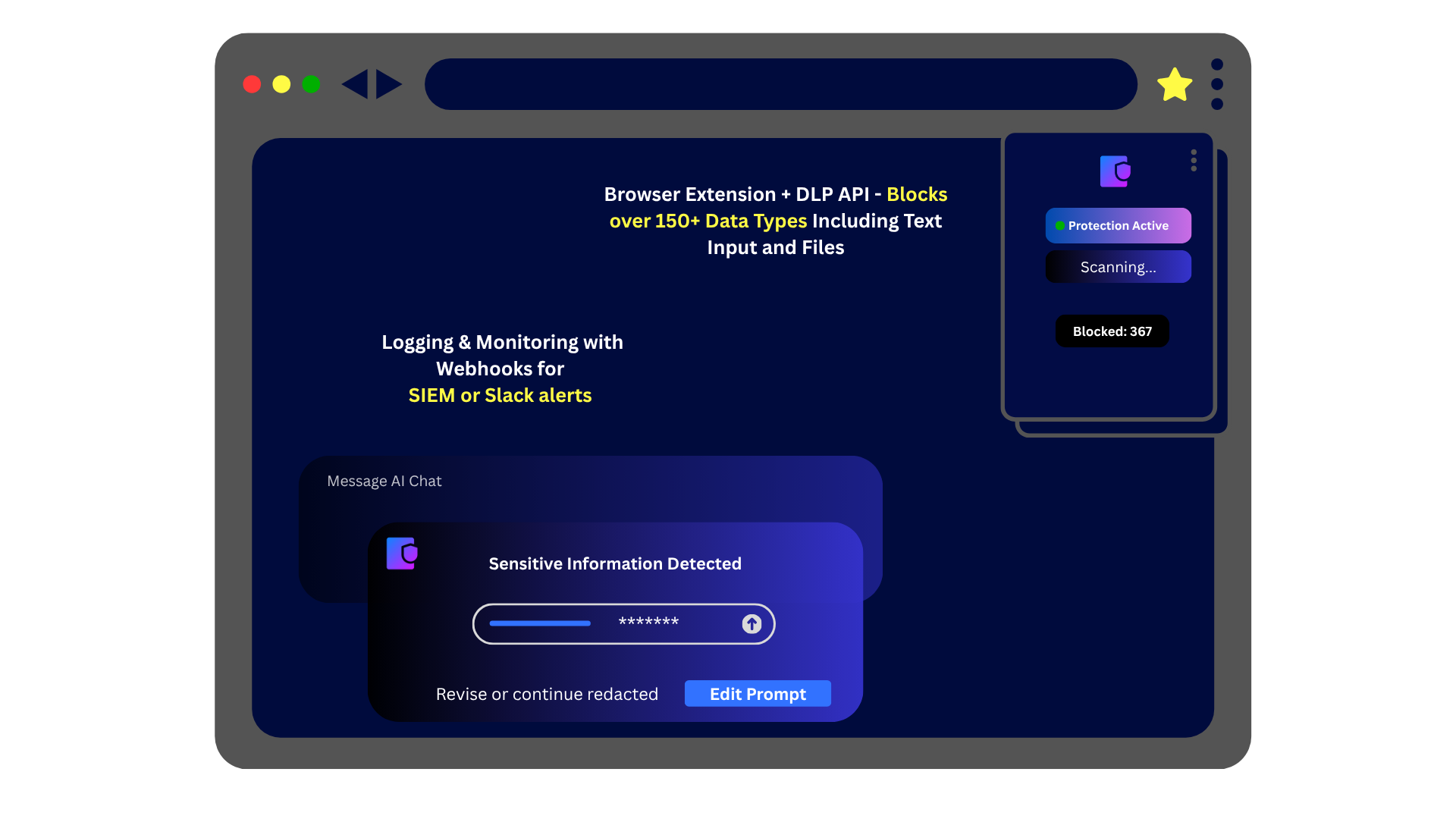Image resolution: width=1456 pixels, height=819 pixels.
Task: Click the blue progress bar in the prompt field
Action: [x=539, y=623]
